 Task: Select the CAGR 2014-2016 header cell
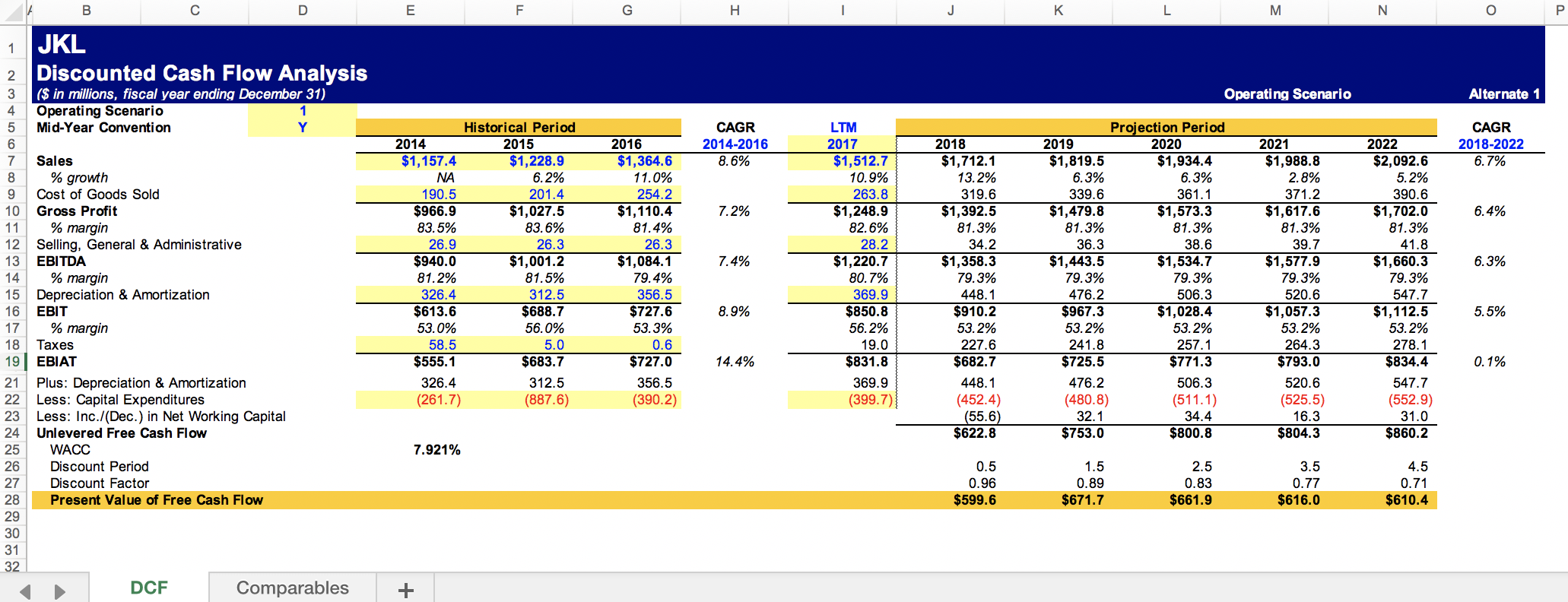coord(735,144)
